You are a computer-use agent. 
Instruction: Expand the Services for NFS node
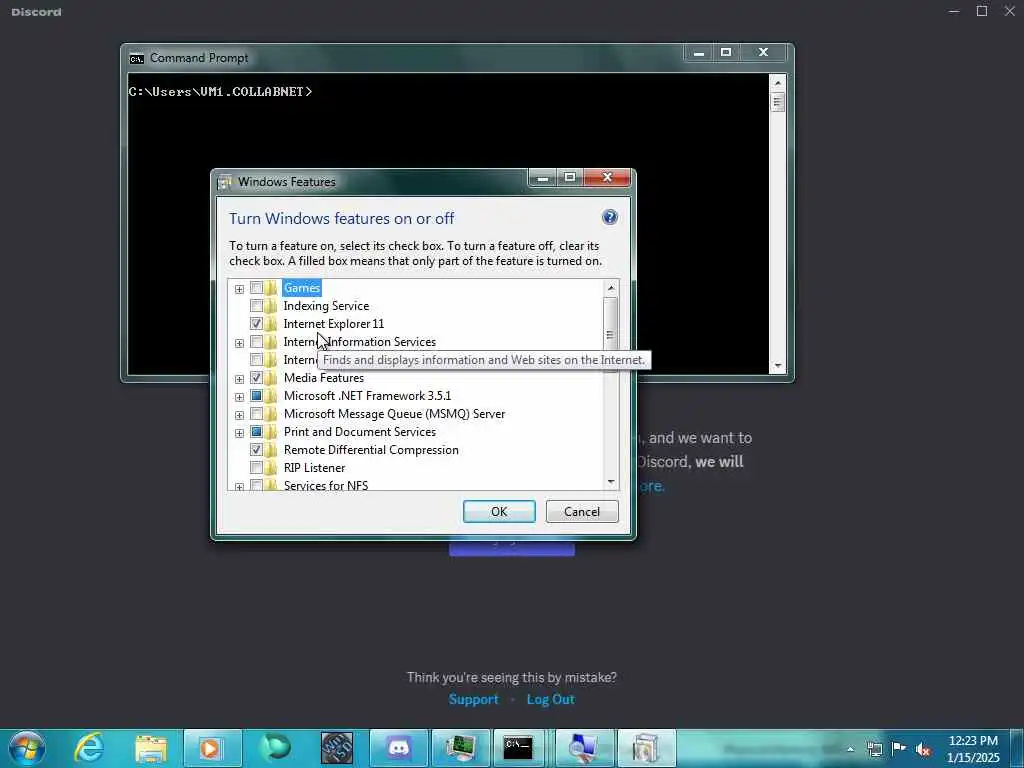coord(239,487)
